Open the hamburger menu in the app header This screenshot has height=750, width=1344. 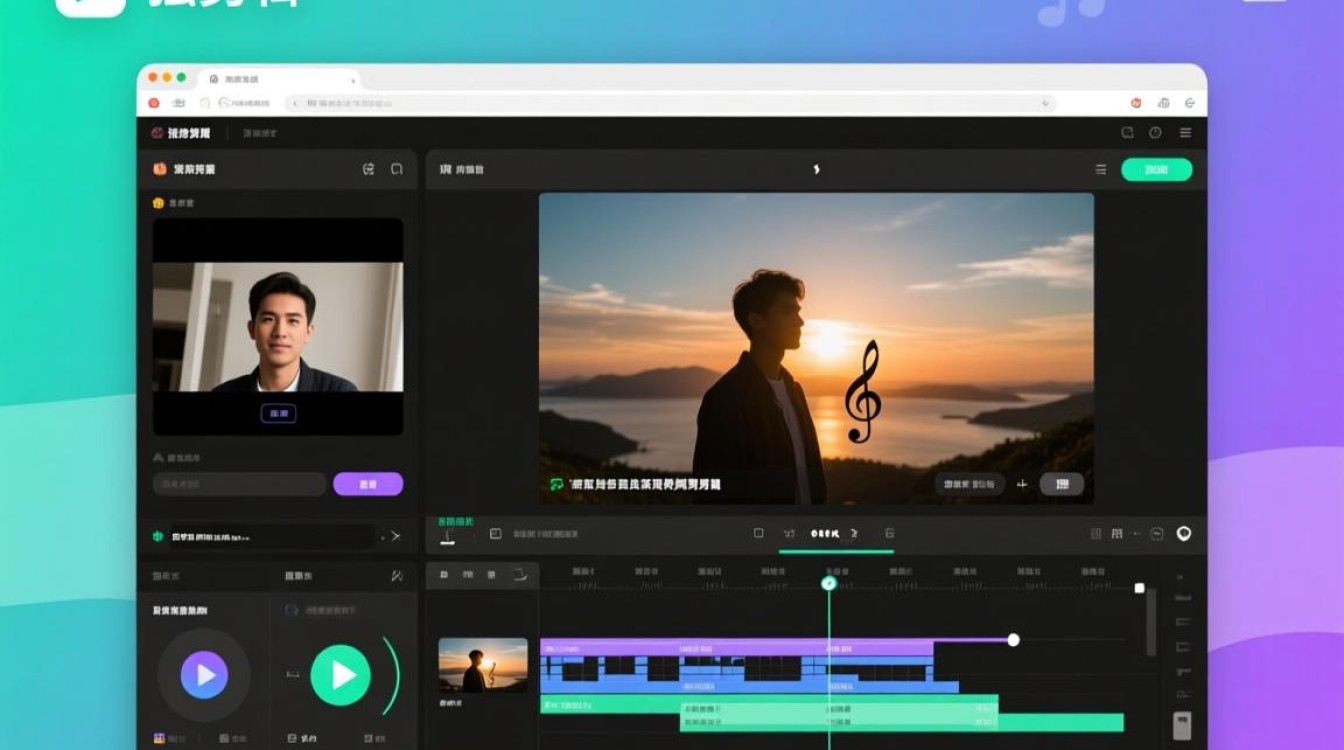coord(1185,133)
